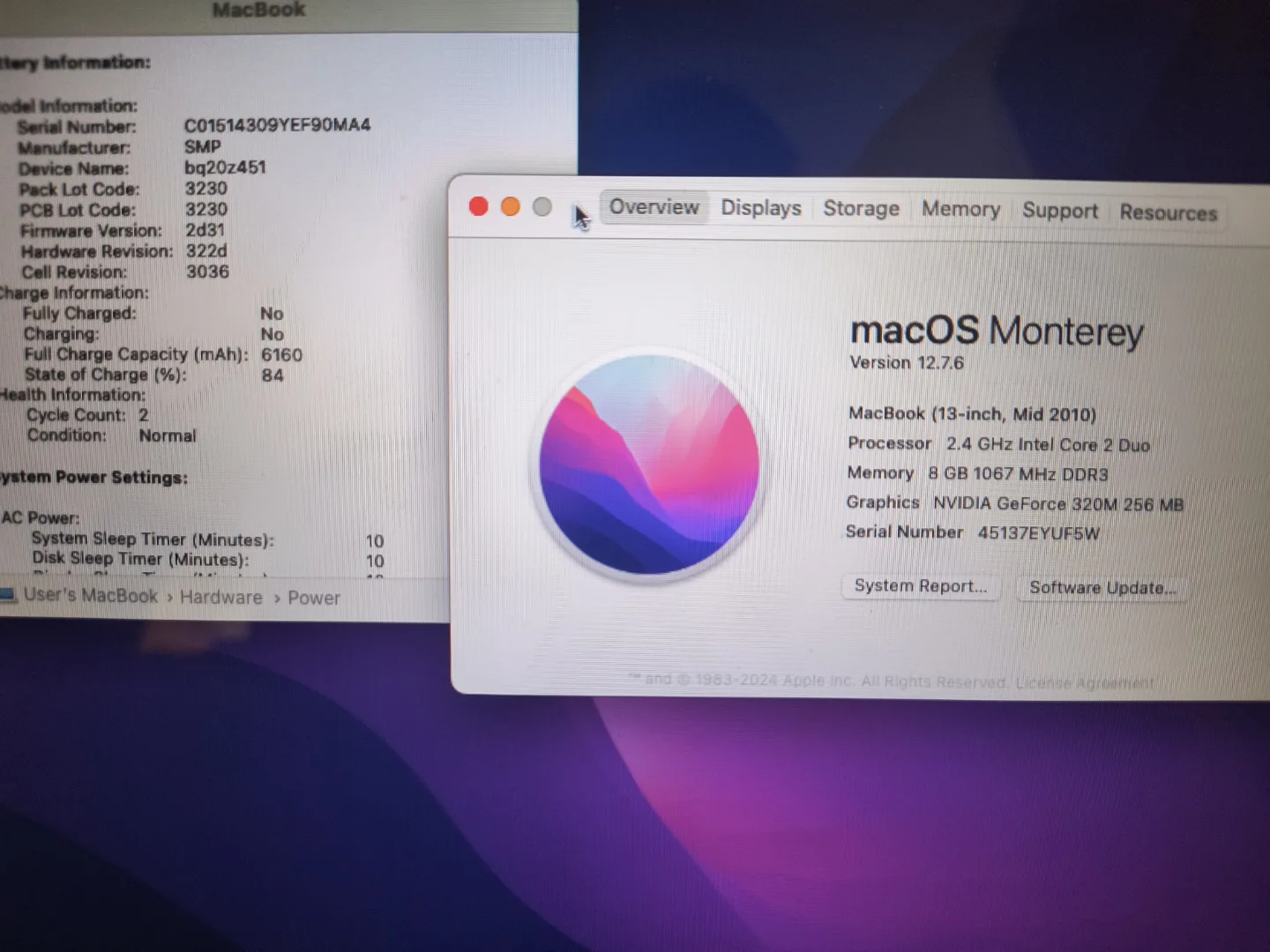The height and width of the screenshot is (952, 1270).
Task: Select Power in the breadcrumb trail
Action: coord(314,598)
